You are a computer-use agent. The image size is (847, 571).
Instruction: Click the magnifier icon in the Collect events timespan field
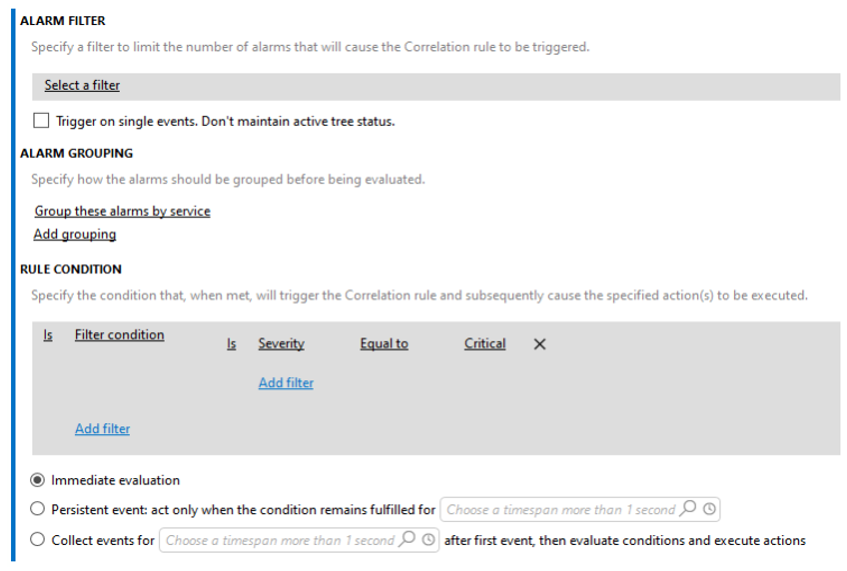[407, 540]
